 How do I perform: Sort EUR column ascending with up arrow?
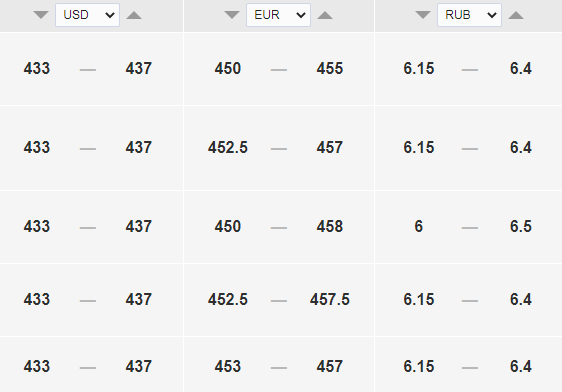[325, 15]
